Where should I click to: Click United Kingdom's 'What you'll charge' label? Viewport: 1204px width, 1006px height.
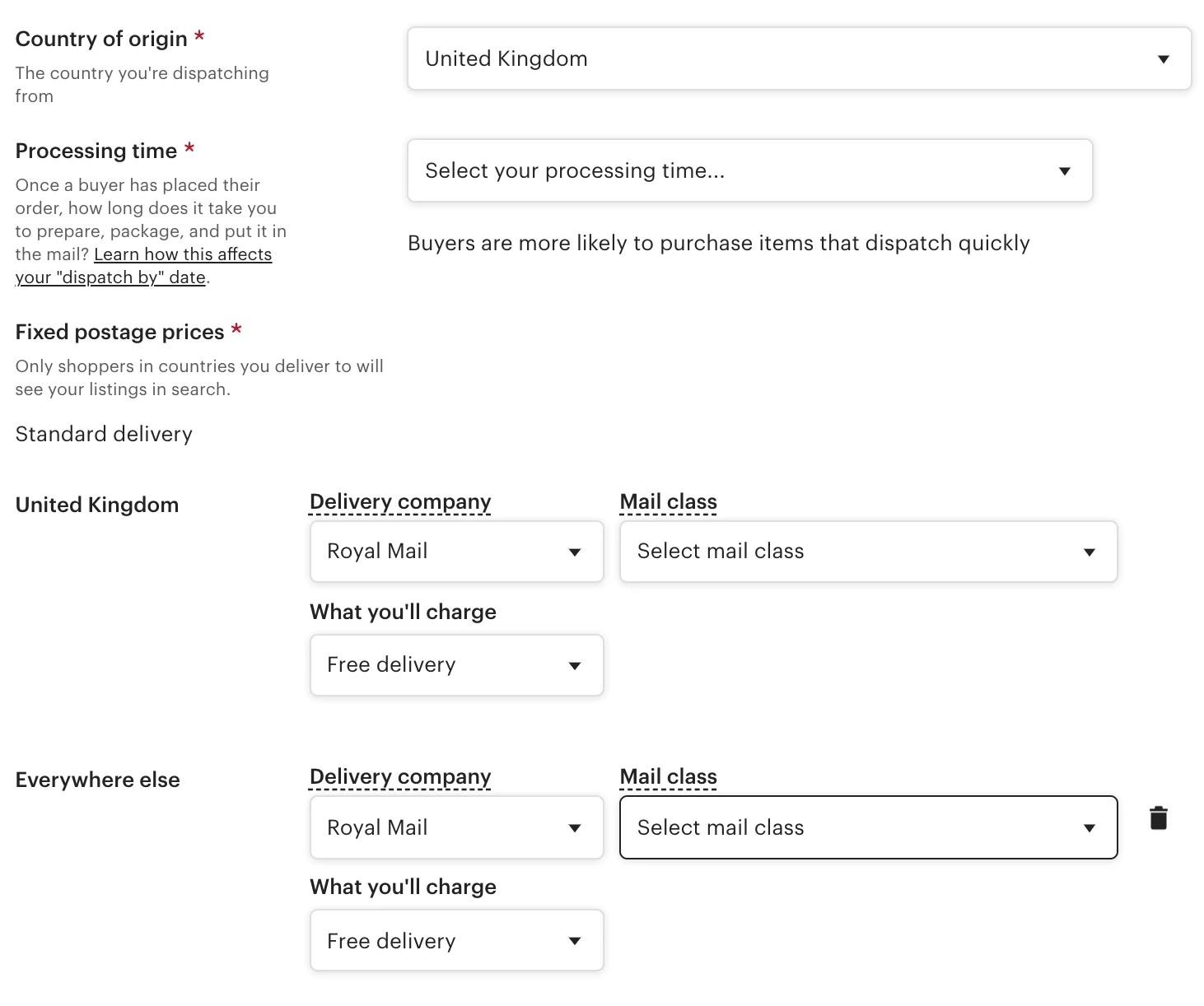(403, 612)
